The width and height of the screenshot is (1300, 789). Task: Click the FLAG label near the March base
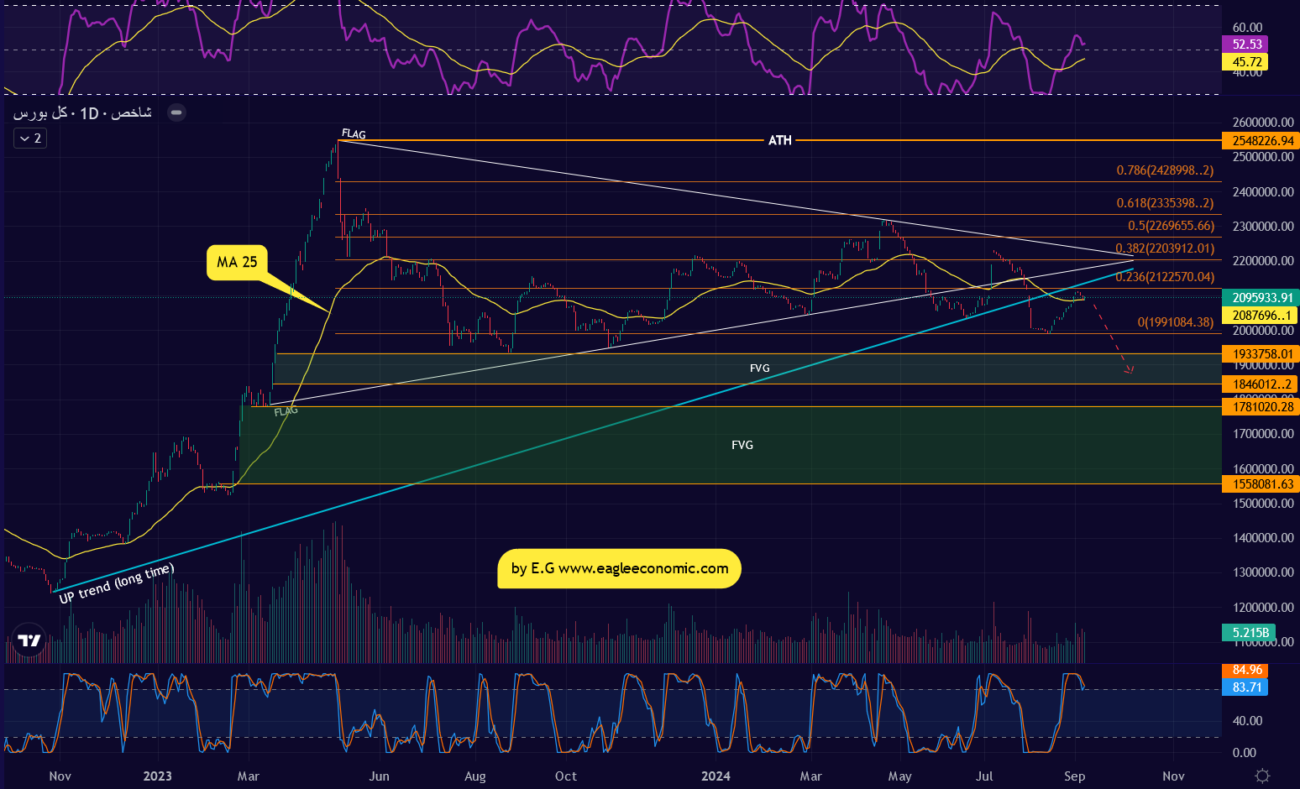[x=286, y=410]
